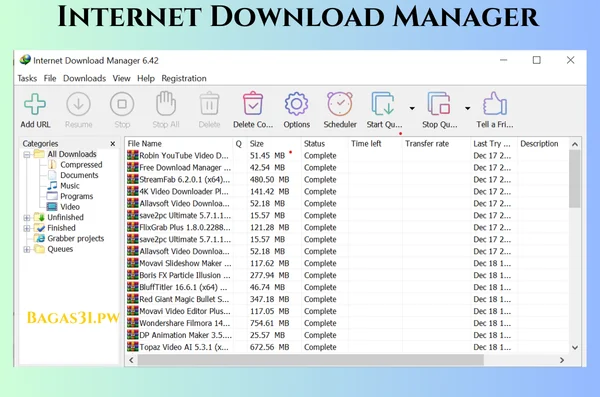600x397 pixels.
Task: Click archive icon of Robin YouTube Video row
Action: [x=132, y=155]
